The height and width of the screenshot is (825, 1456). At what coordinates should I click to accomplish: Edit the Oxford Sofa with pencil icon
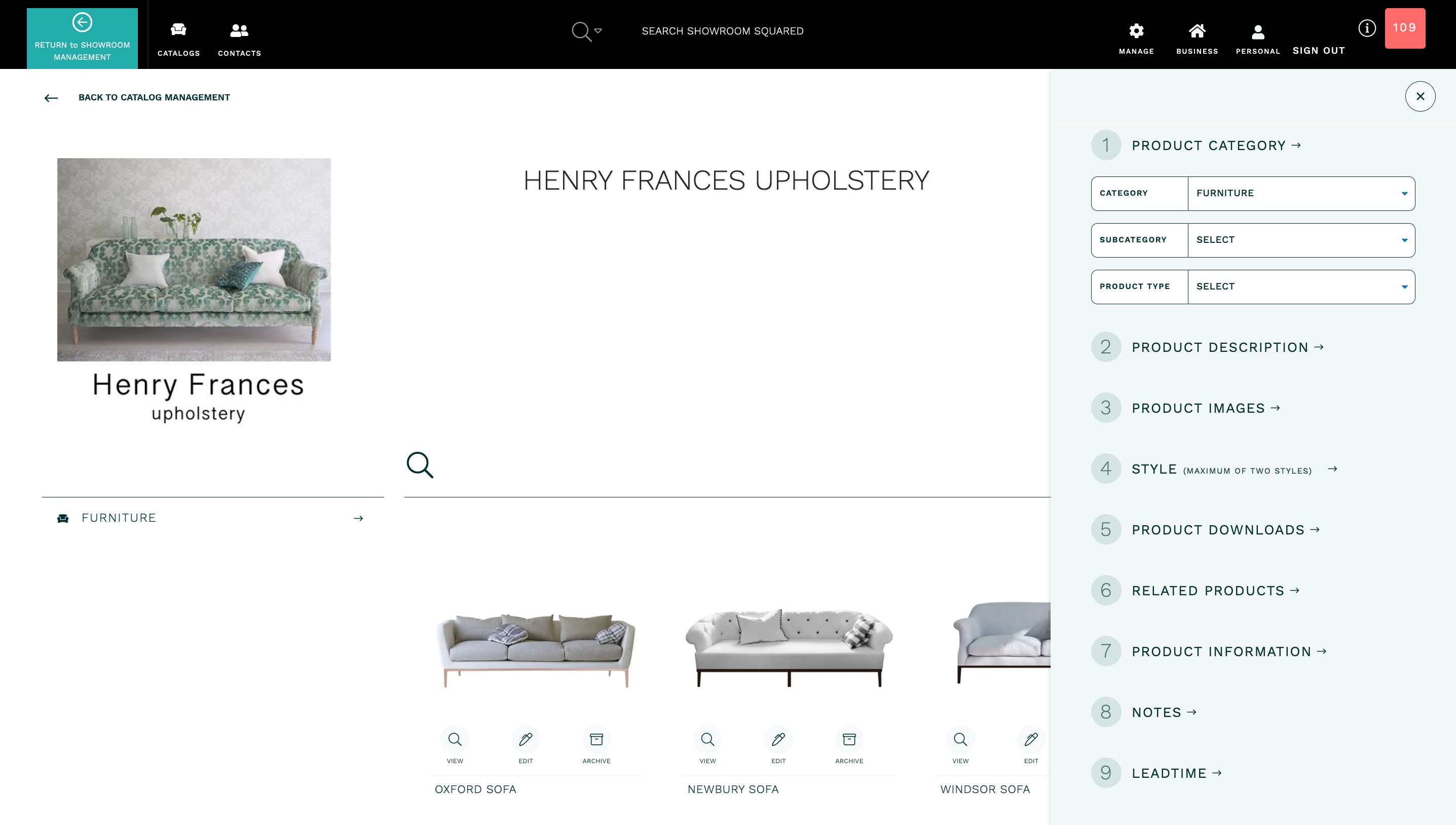(525, 739)
